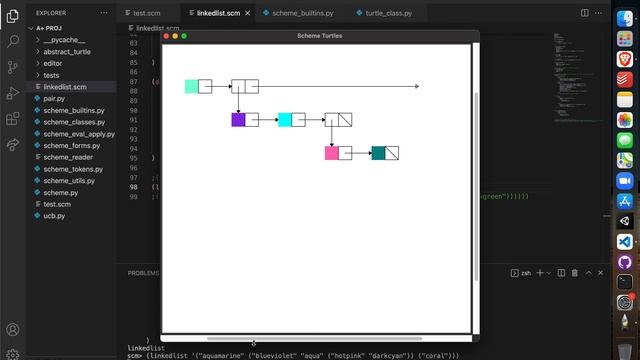The image size is (640, 360).
Task: Open Explorer more actions ellipsis
Action: pyautogui.click(x=104, y=13)
